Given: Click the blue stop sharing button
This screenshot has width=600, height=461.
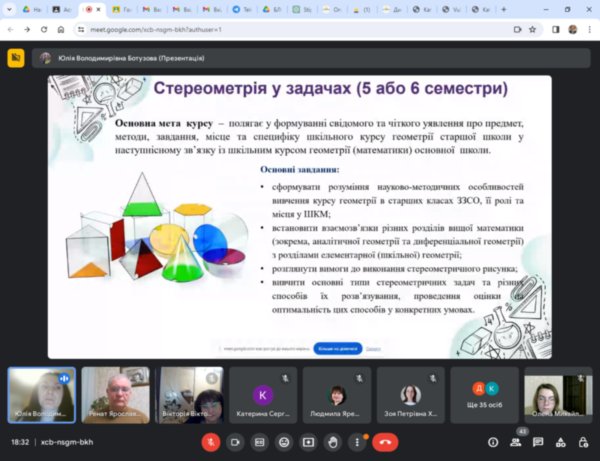Looking at the screenshot, I should (x=337, y=348).
